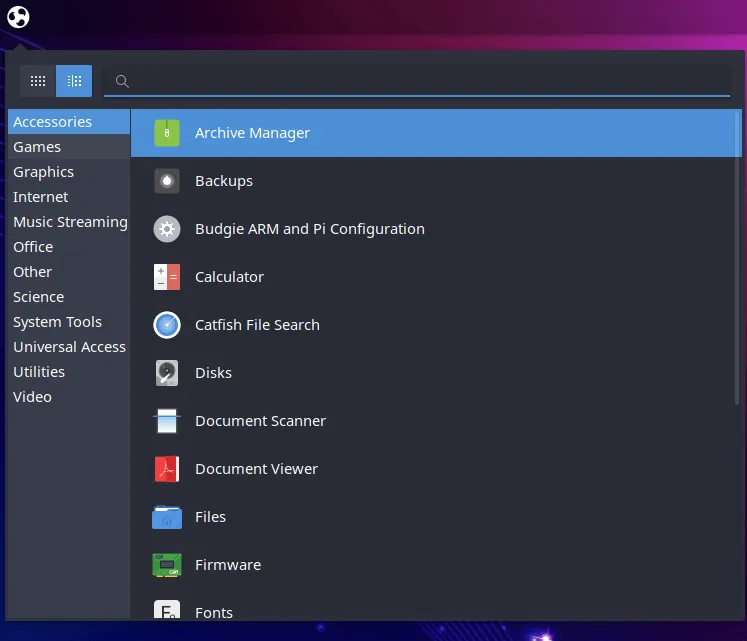Open the Archive Manager icon

click(x=167, y=133)
